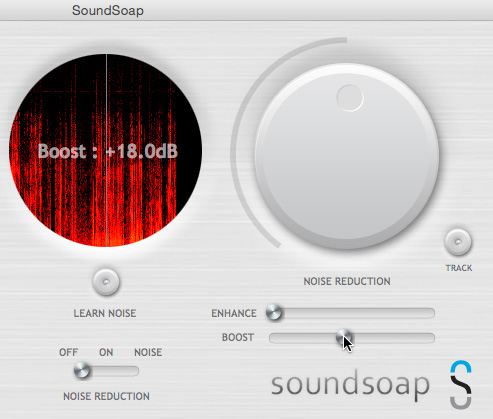The width and height of the screenshot is (493, 419).
Task: Click the SoundSoap window title text
Action: pyautogui.click(x=108, y=10)
